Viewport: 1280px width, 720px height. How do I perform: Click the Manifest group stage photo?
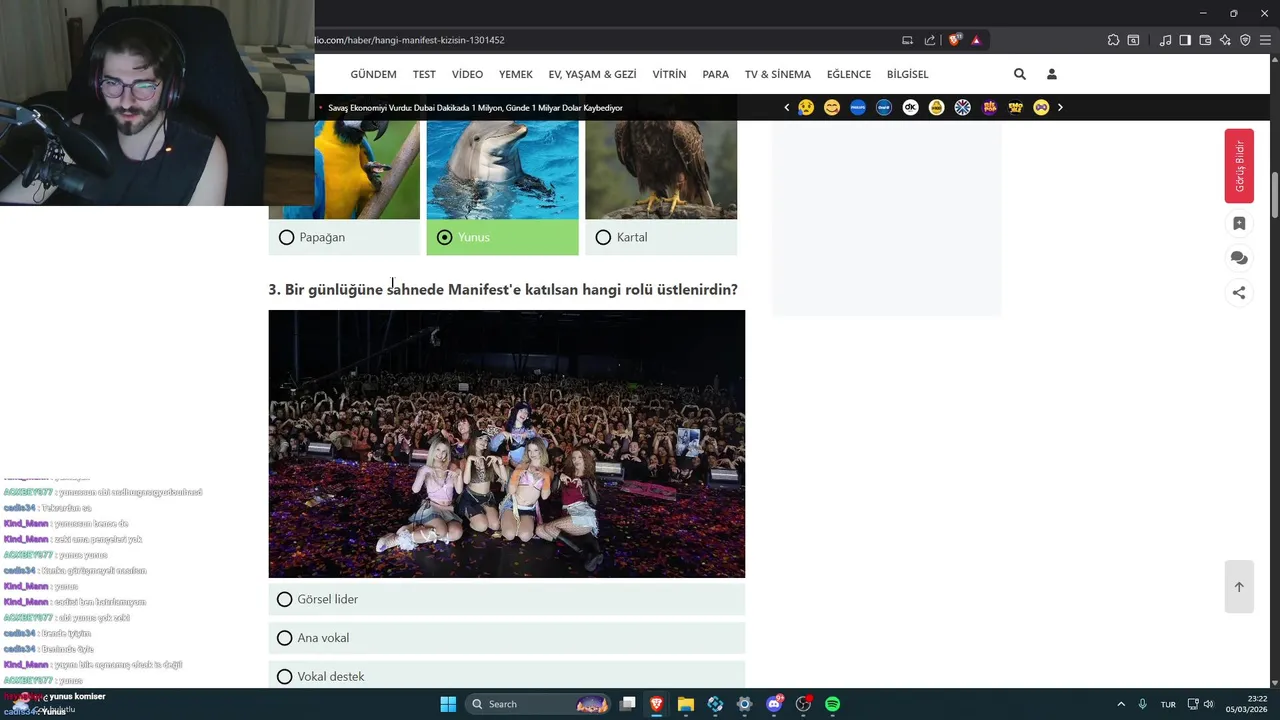click(507, 444)
